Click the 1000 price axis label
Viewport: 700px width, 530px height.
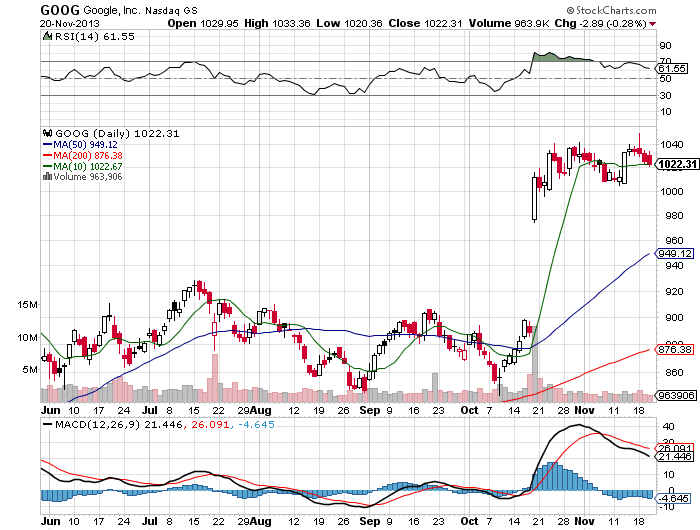[671, 191]
